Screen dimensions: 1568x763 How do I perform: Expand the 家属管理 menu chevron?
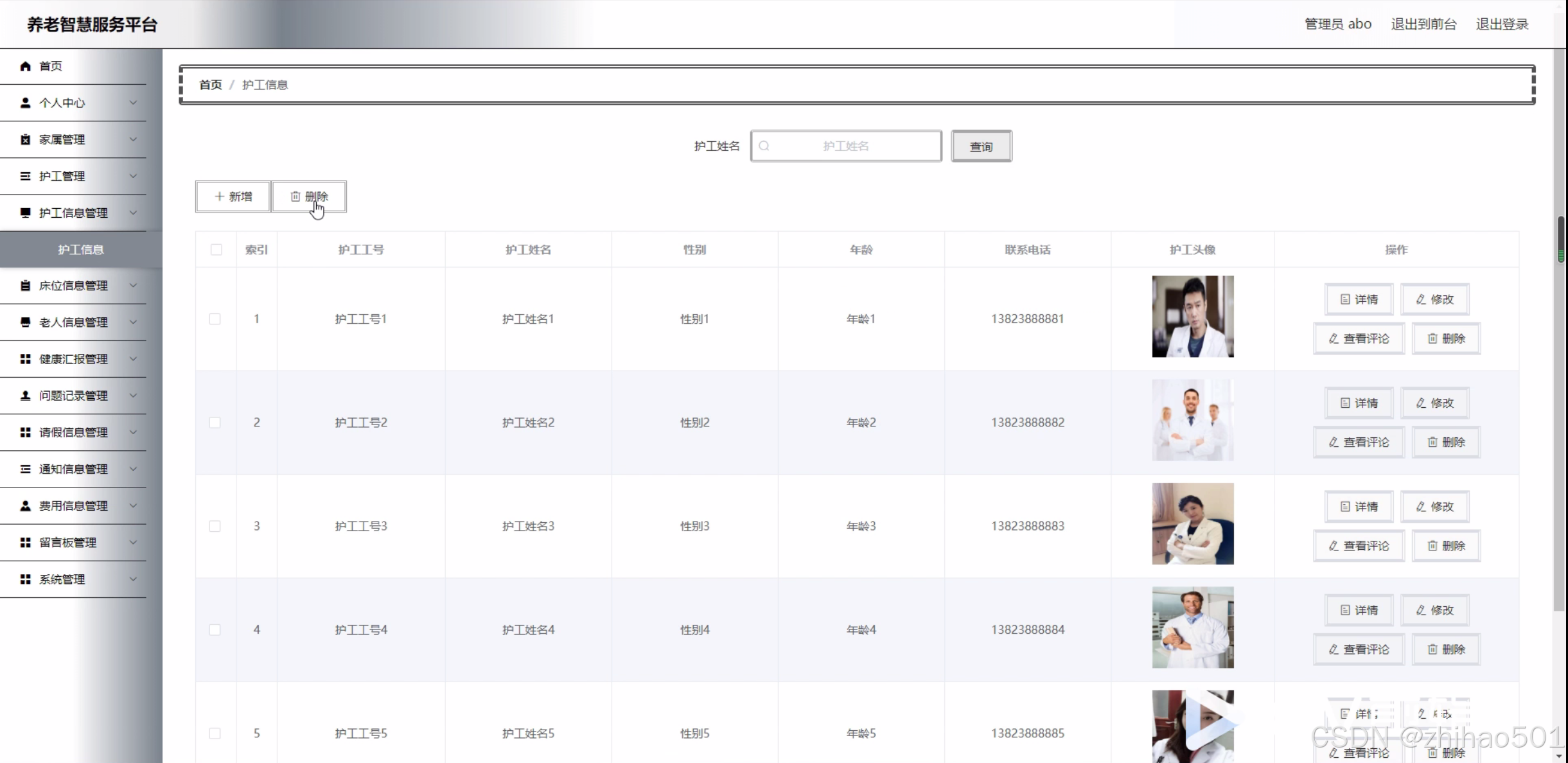click(x=133, y=139)
